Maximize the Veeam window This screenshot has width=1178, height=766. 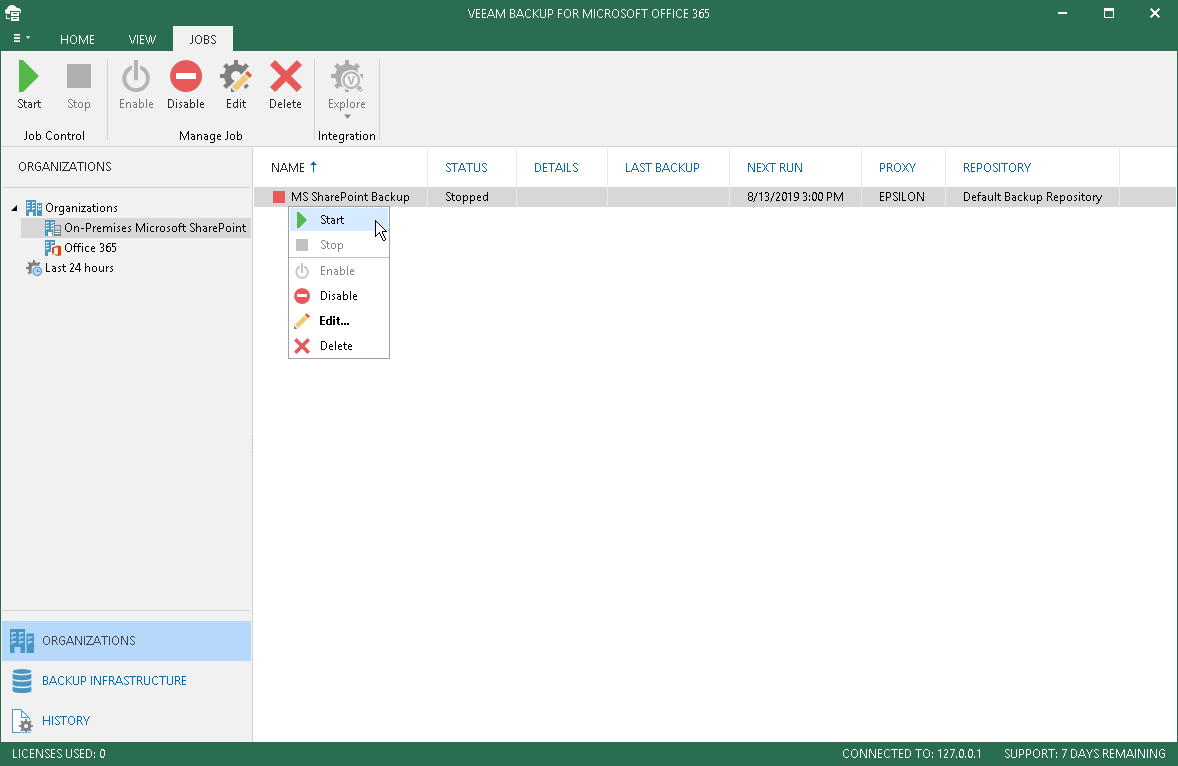(1109, 13)
